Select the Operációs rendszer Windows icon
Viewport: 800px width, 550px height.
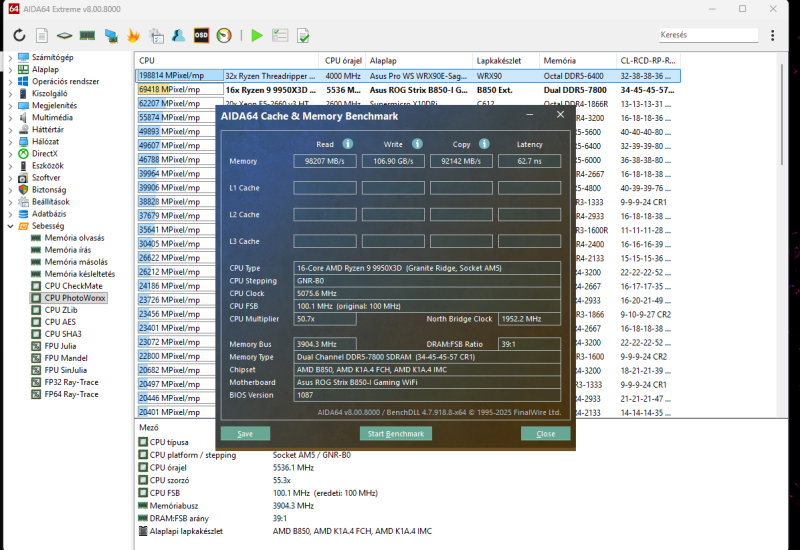tap(23, 81)
